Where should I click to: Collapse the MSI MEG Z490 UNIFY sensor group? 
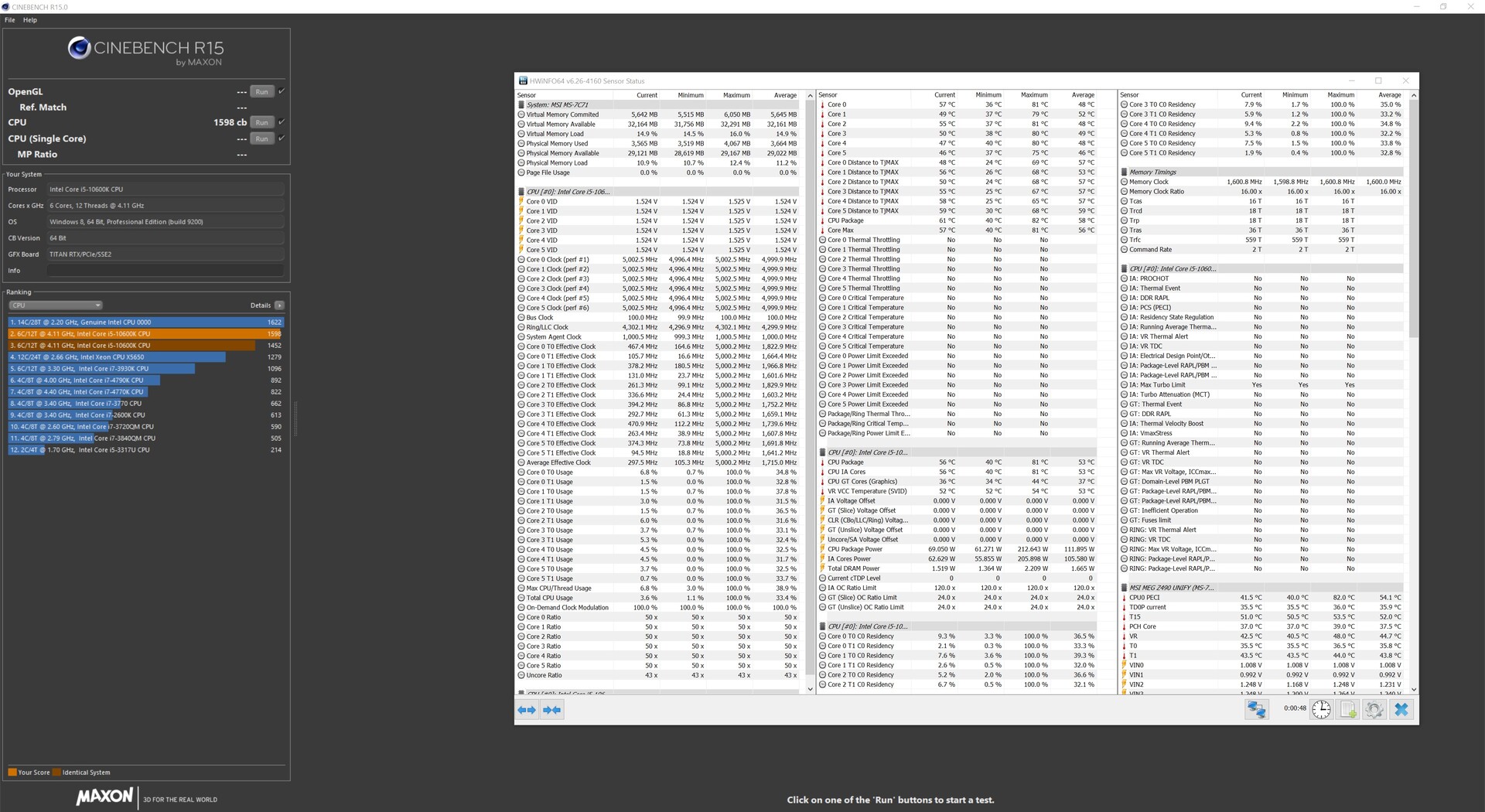pyautogui.click(x=1261, y=588)
